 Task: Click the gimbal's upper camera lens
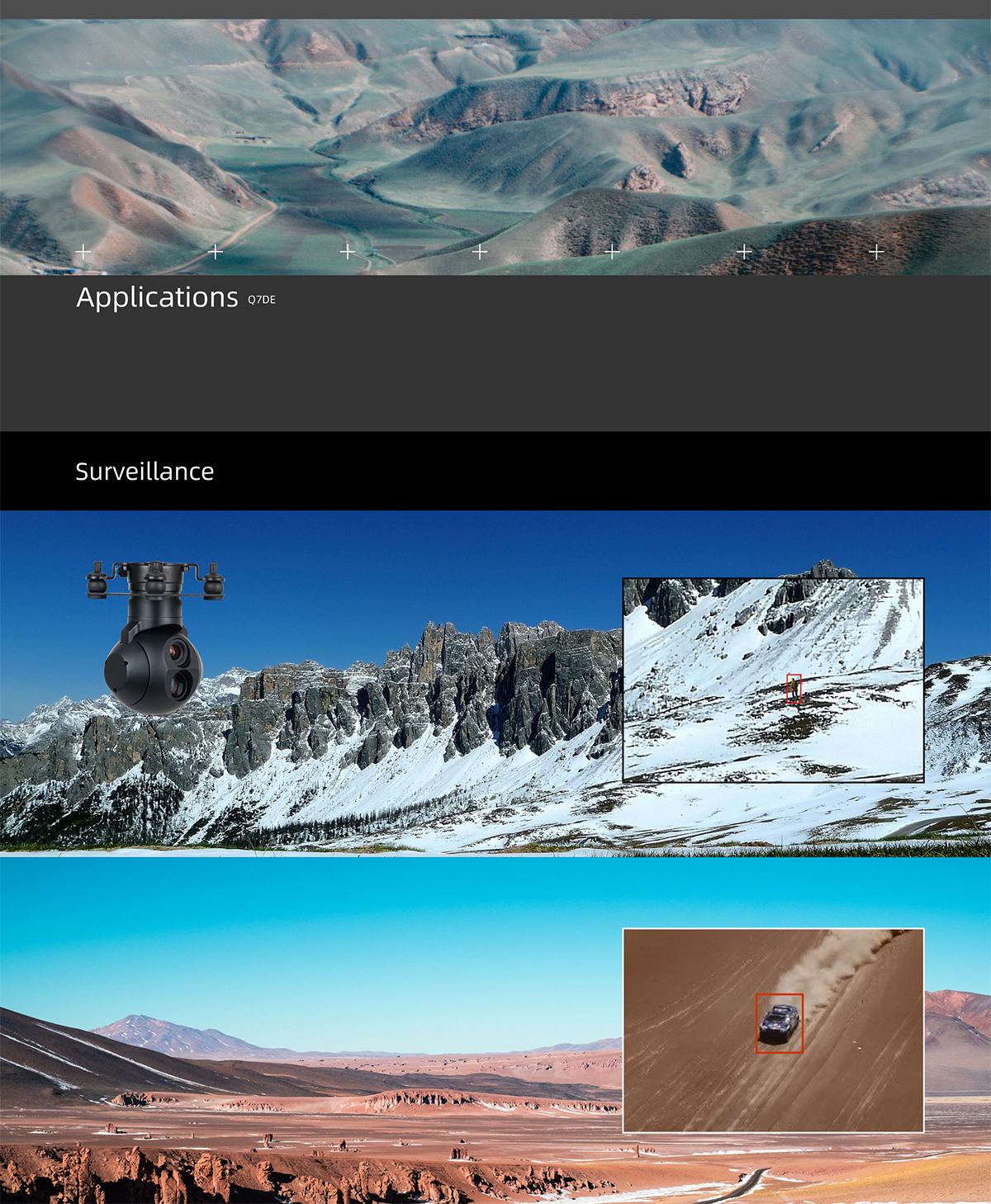[177, 652]
